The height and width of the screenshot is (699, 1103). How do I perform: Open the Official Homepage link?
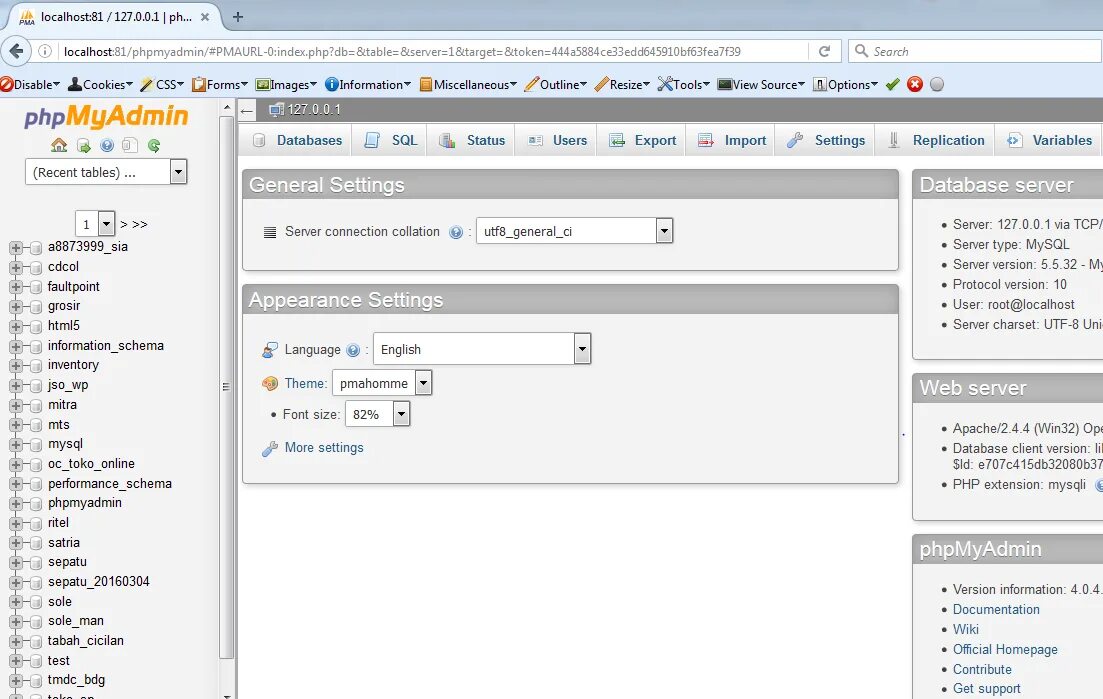(1005, 650)
